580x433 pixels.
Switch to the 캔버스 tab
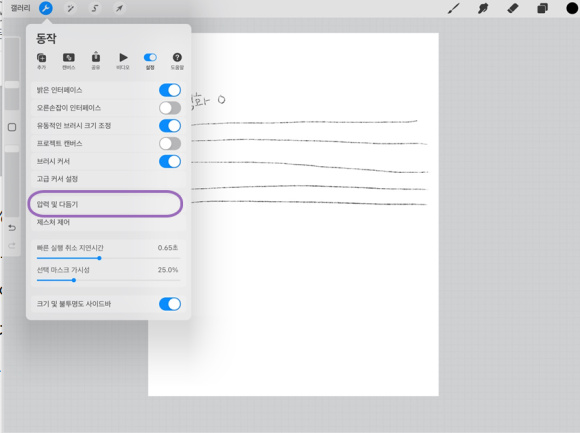click(68, 61)
